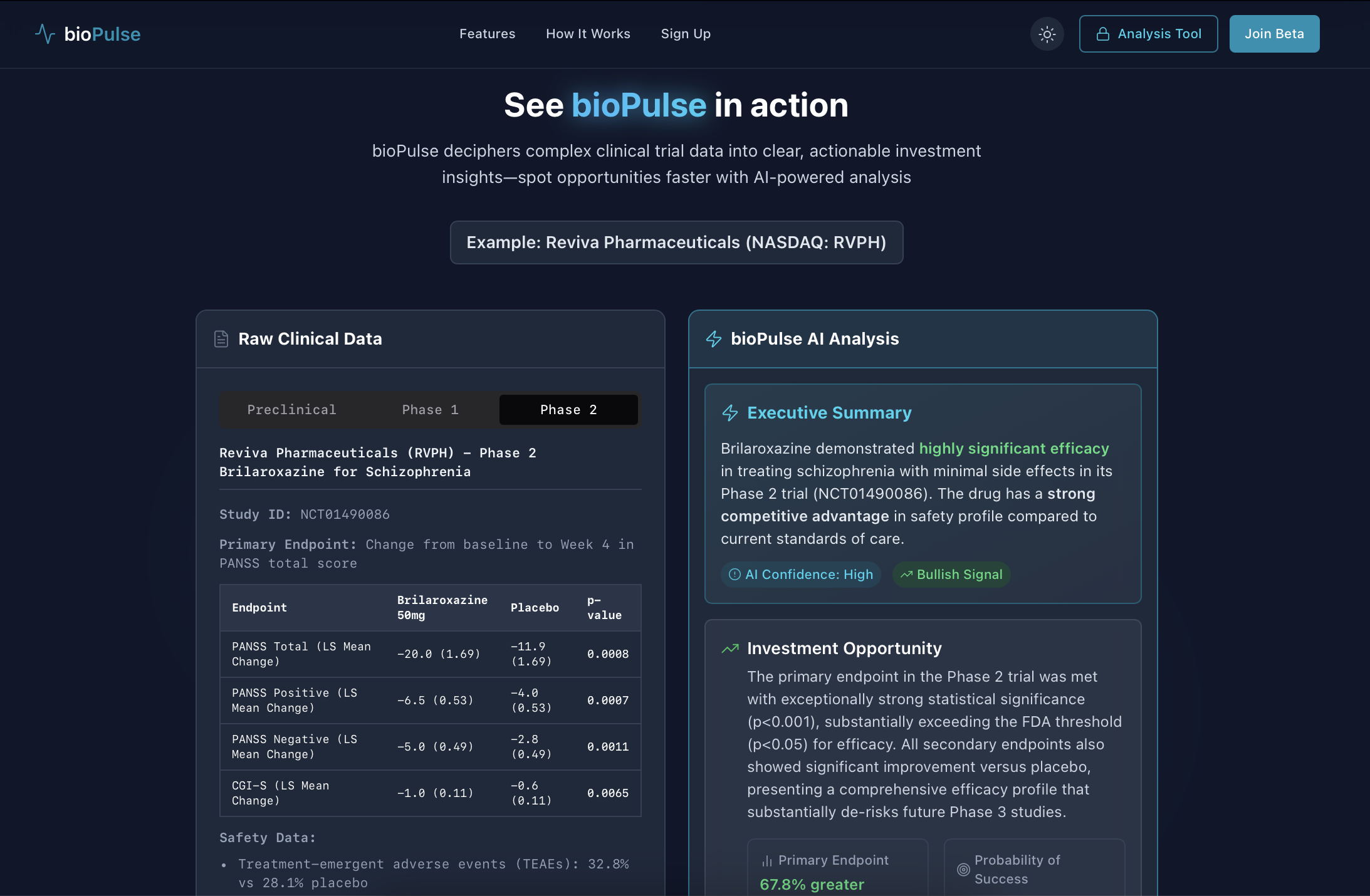Image resolution: width=1370 pixels, height=896 pixels.
Task: Select the Phase 2 tab
Action: pos(568,410)
